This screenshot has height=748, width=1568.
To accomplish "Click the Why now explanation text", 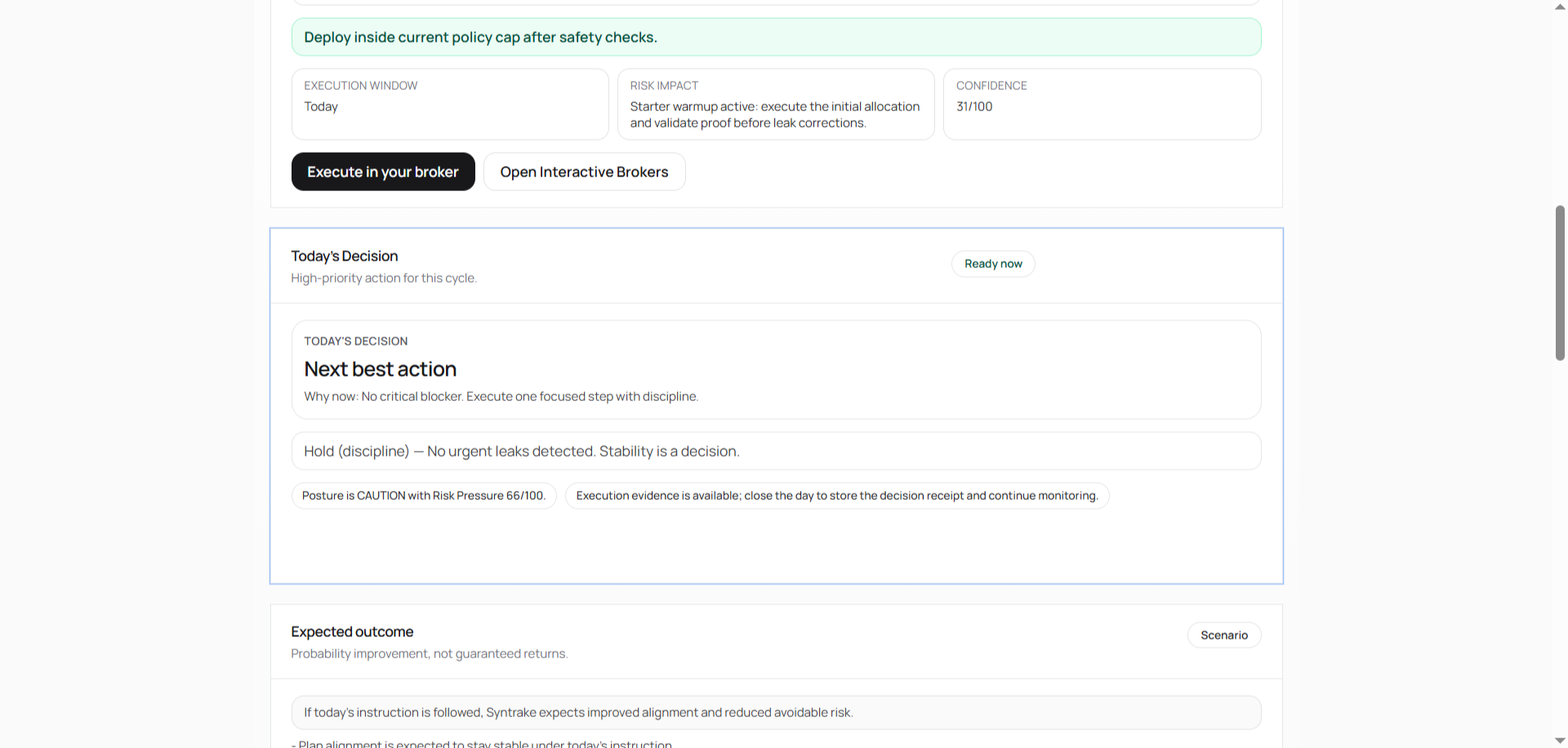I will 501,396.
